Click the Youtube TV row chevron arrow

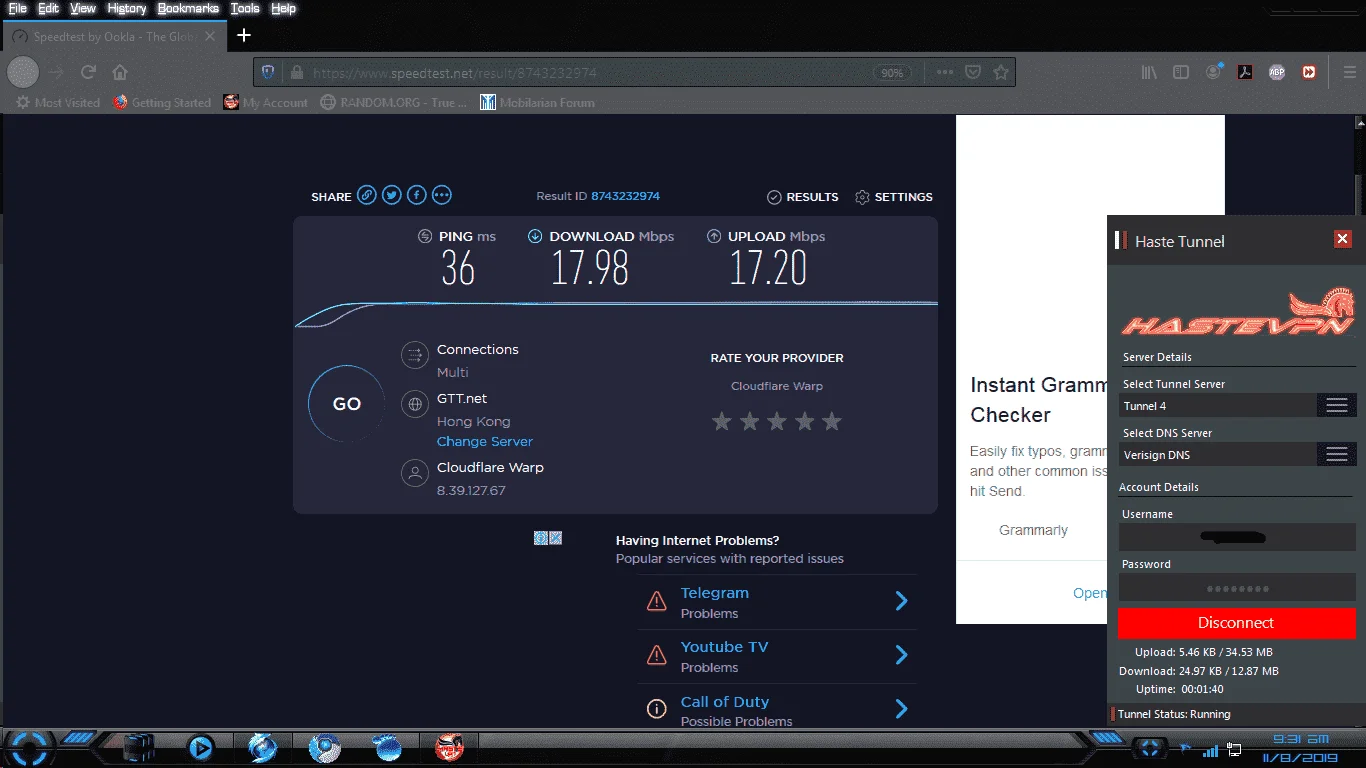(x=901, y=655)
